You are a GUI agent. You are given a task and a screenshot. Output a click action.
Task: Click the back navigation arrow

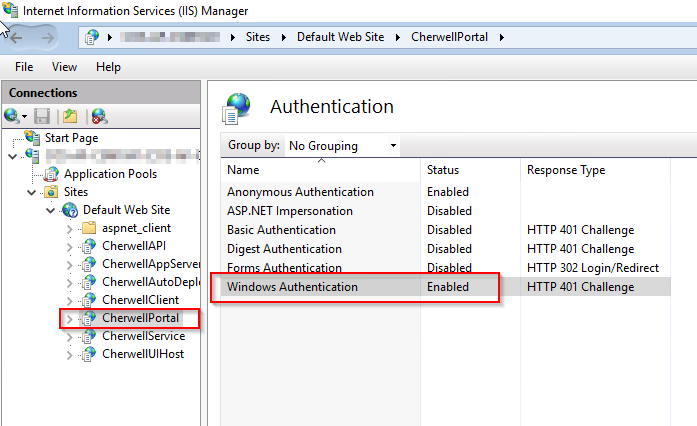16,37
